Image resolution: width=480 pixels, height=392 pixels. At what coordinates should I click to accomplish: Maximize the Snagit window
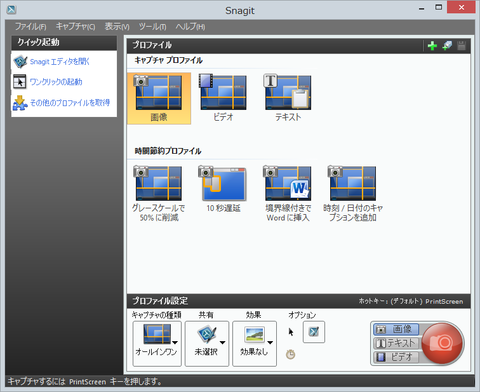(x=439, y=8)
